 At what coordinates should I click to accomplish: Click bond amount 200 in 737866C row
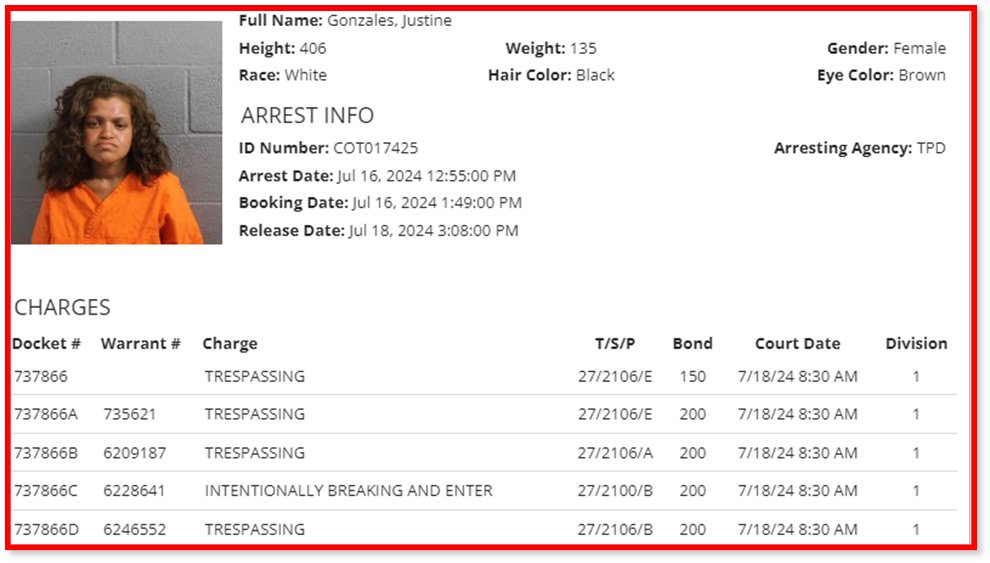click(x=693, y=490)
